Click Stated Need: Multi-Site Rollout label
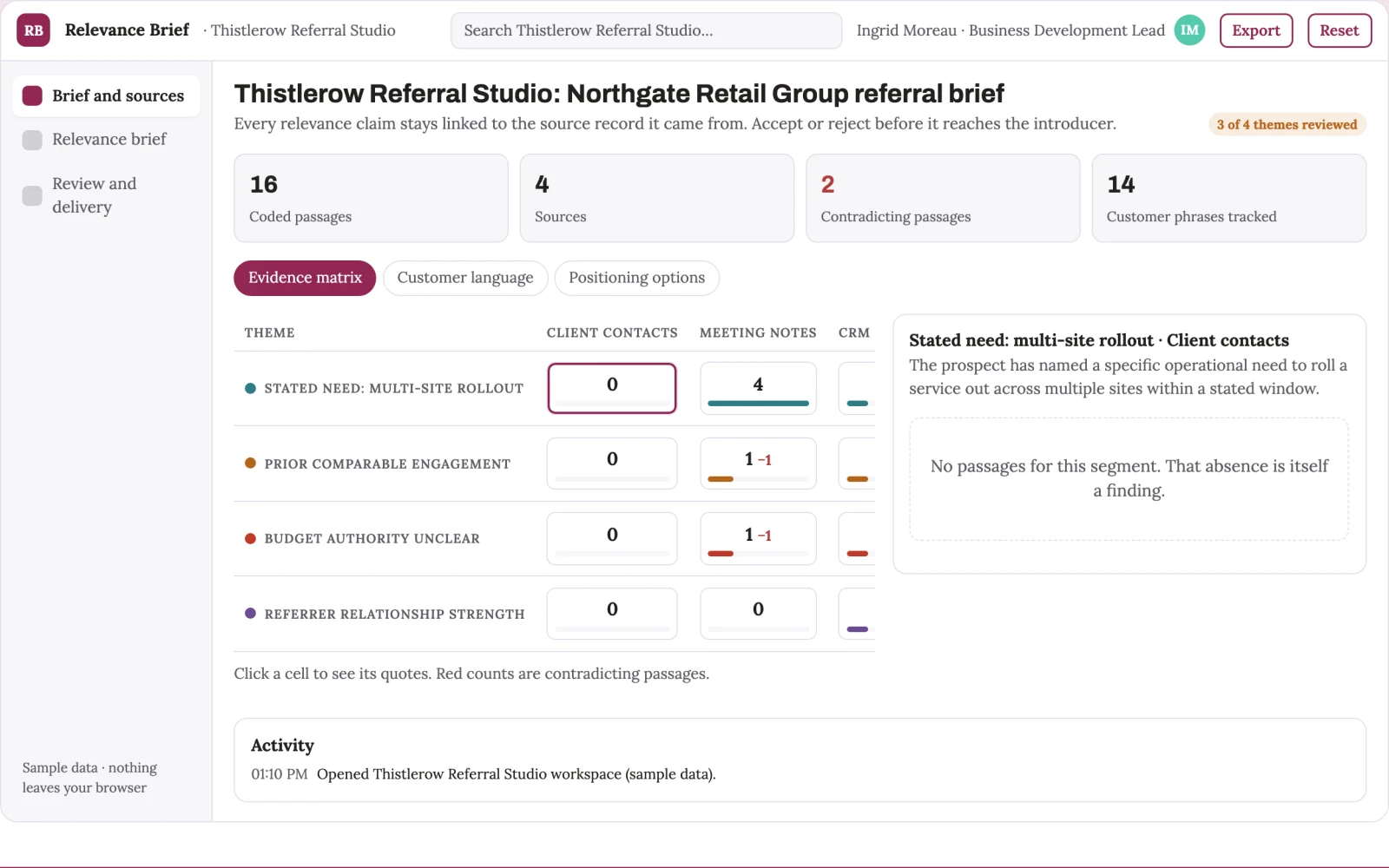The image size is (1389, 868). click(394, 389)
